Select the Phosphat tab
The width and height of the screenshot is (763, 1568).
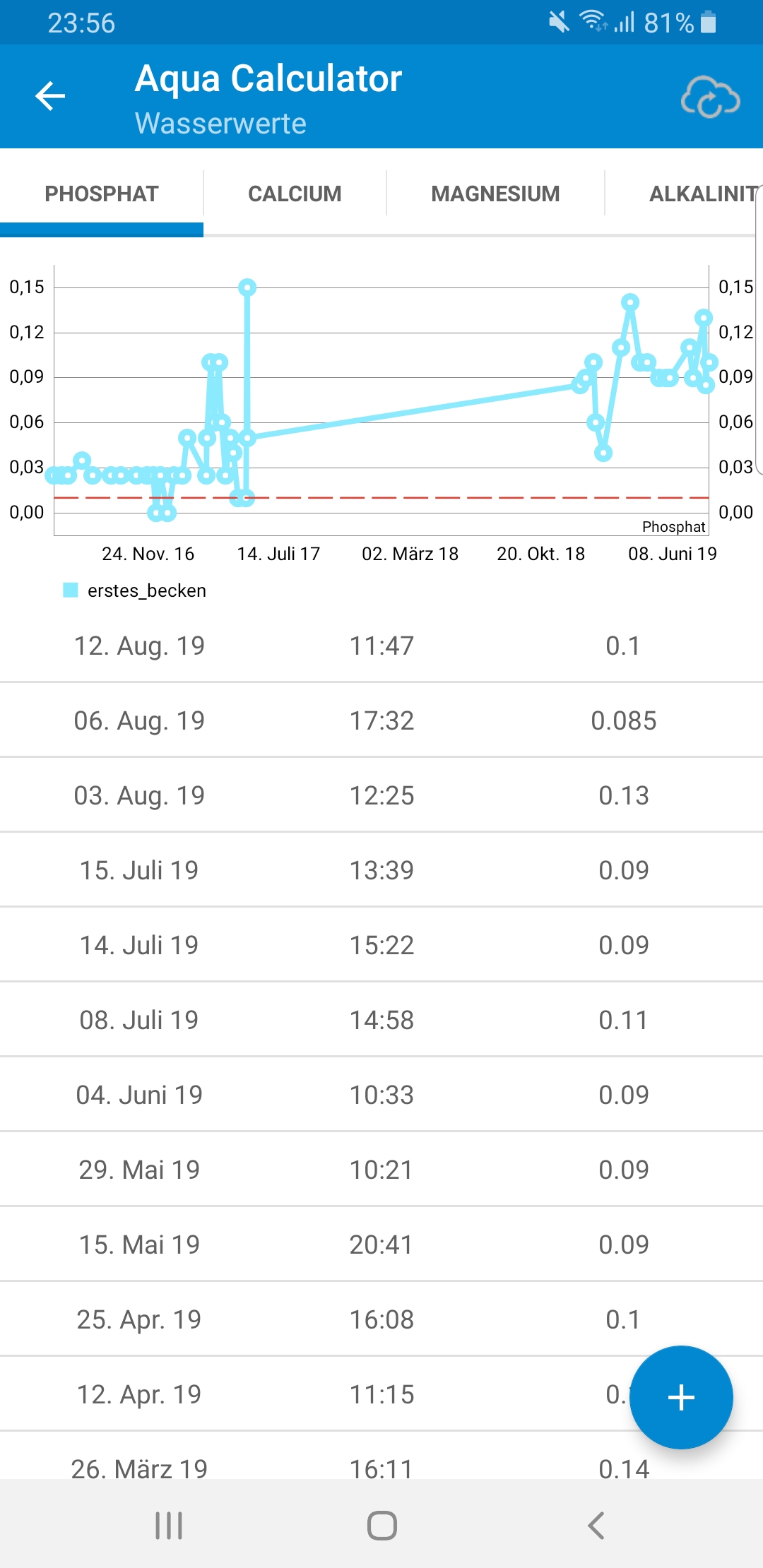click(102, 194)
